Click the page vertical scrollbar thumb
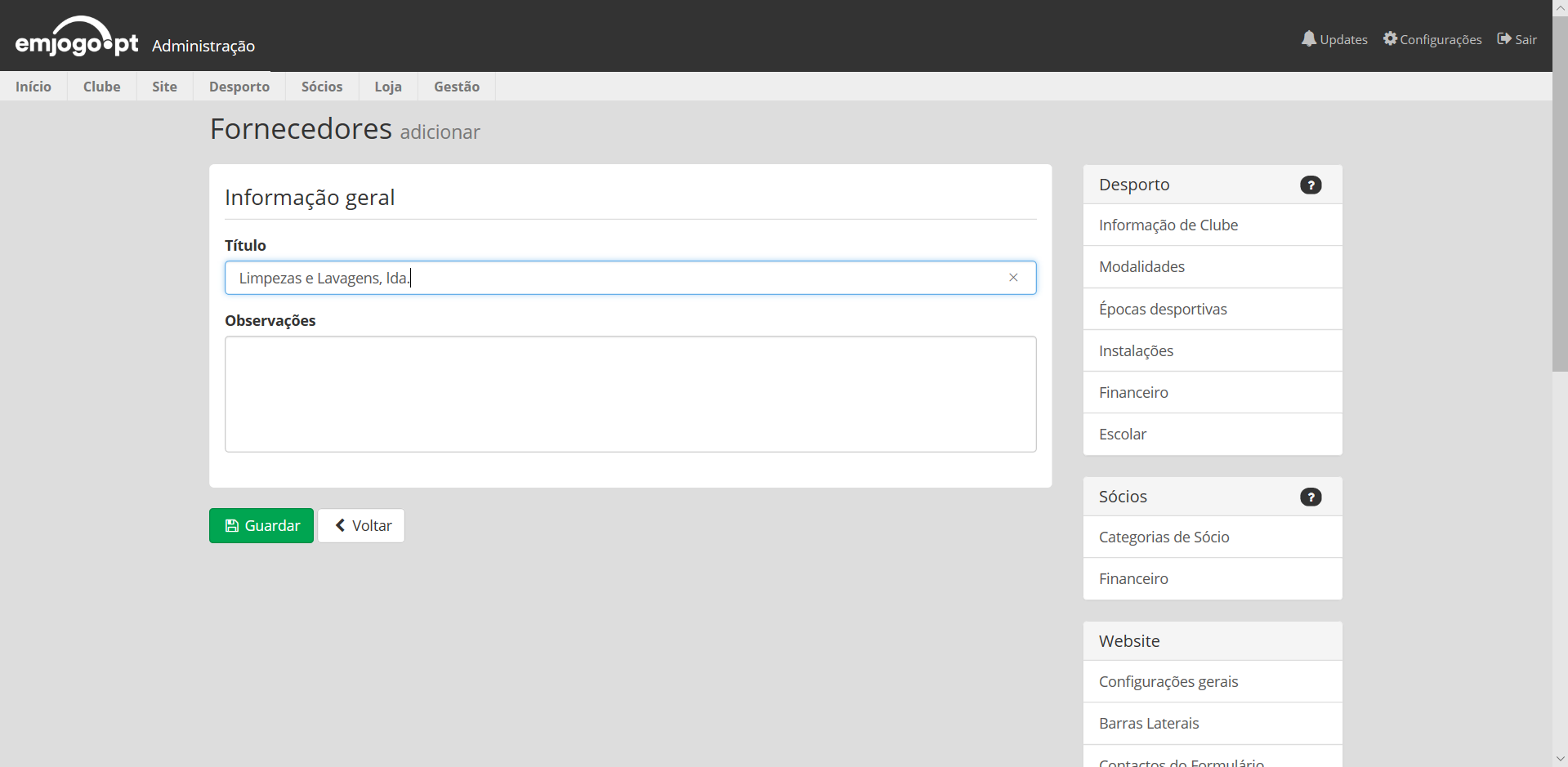 pos(1560,196)
